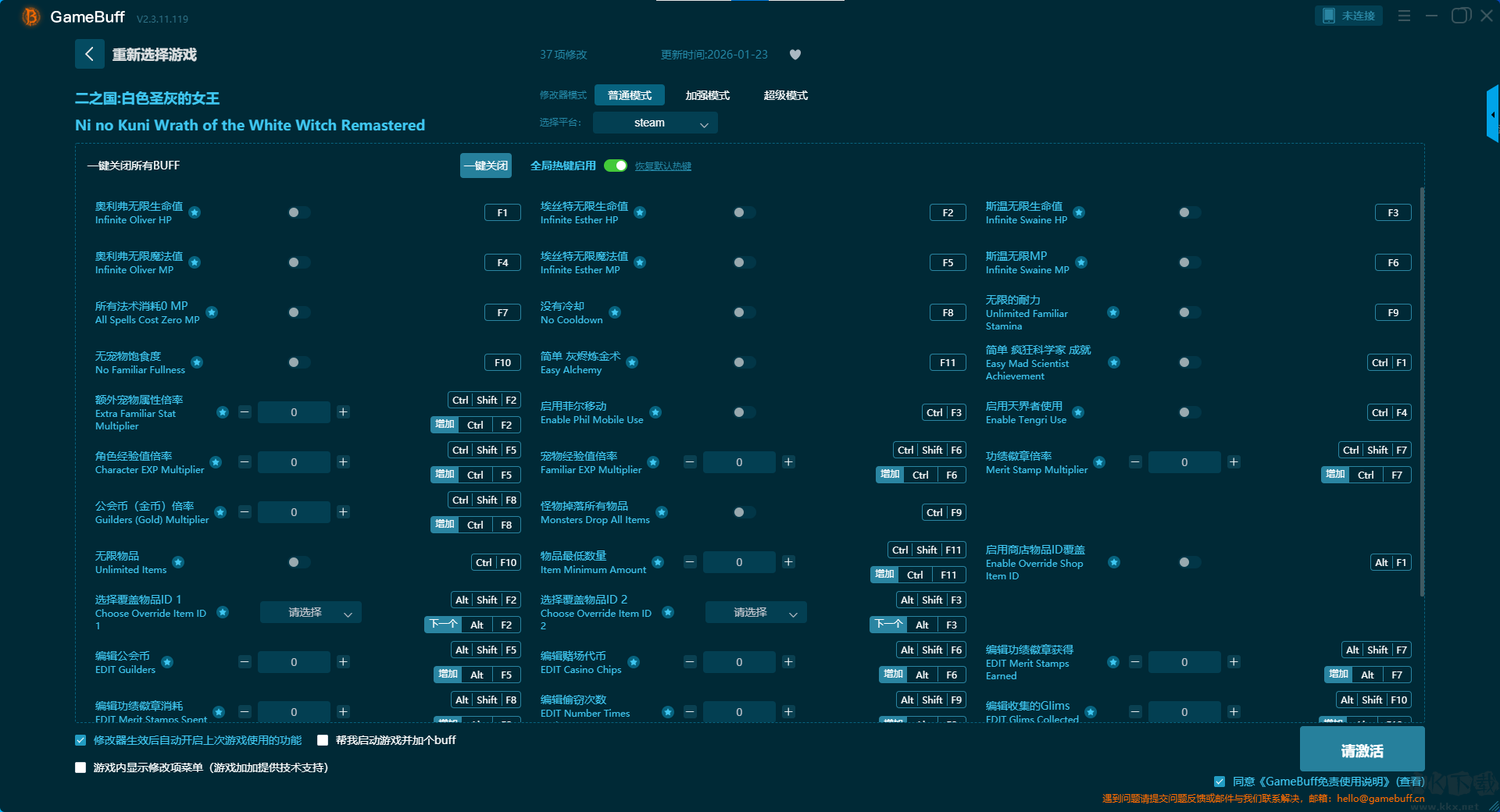Click star icon beside Infinite Oliver HP

195,212
